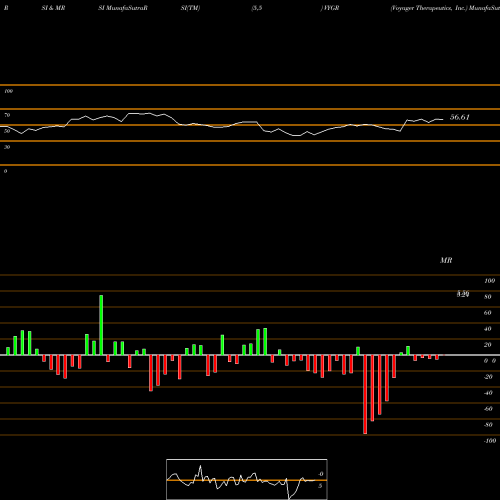Click the SI(TM) header label
The height and width of the screenshot is (500, 500).
190,8
